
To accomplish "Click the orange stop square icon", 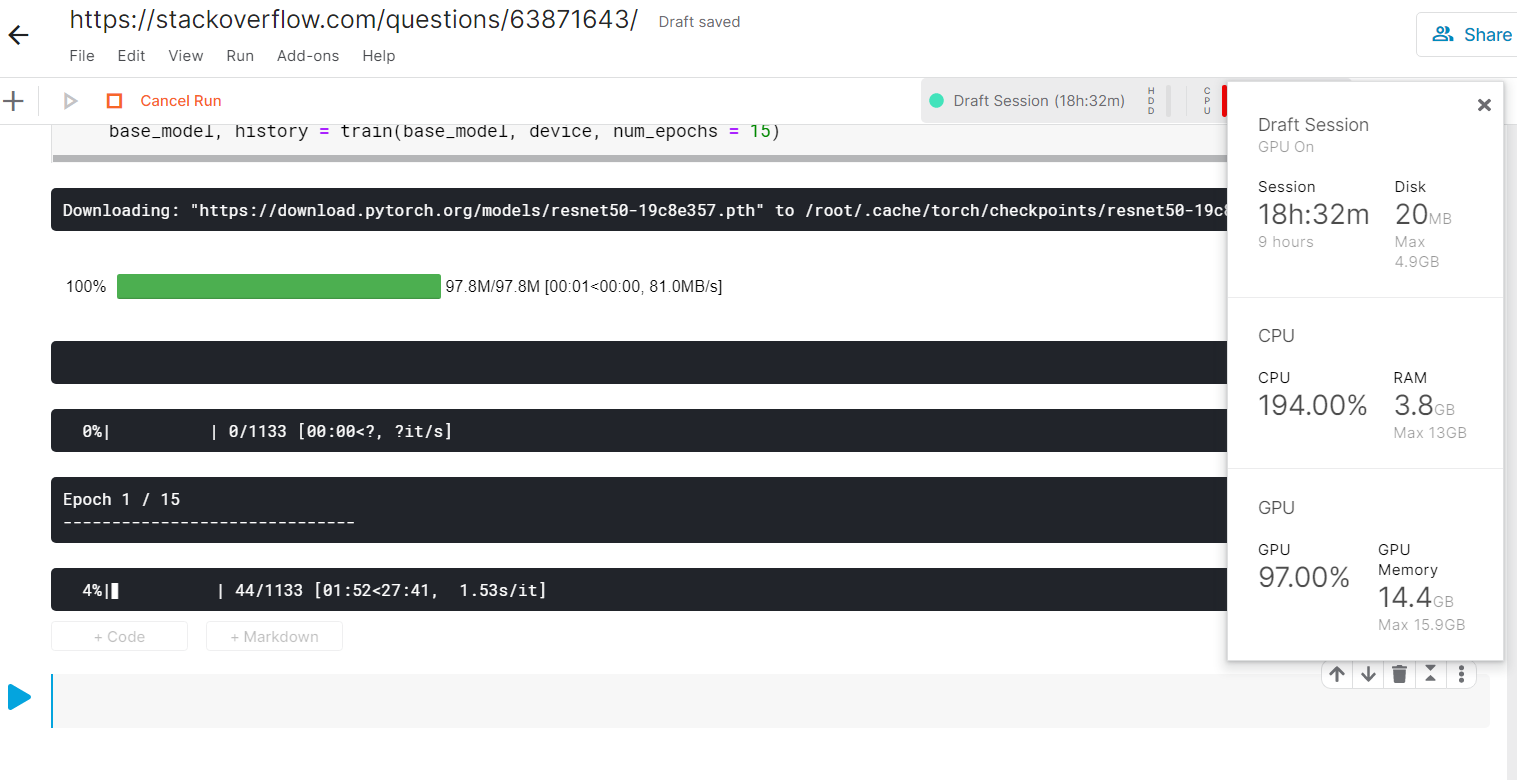I will [x=114, y=101].
